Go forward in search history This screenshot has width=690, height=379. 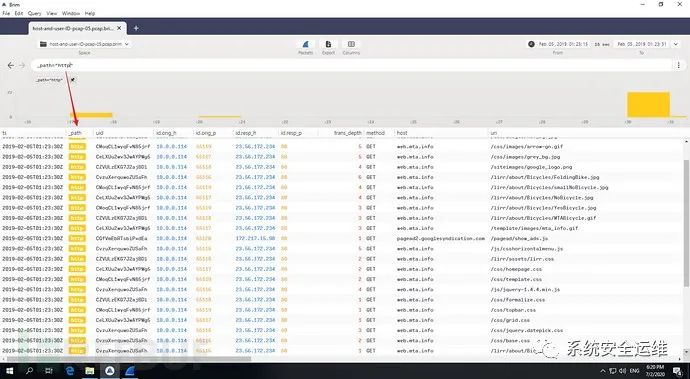pyautogui.click(x=22, y=65)
